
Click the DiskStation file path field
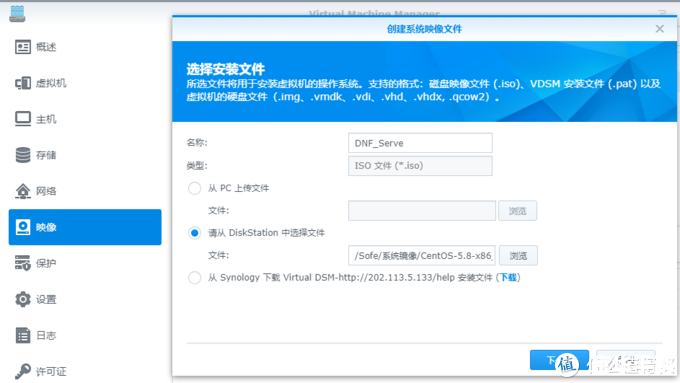[422, 255]
